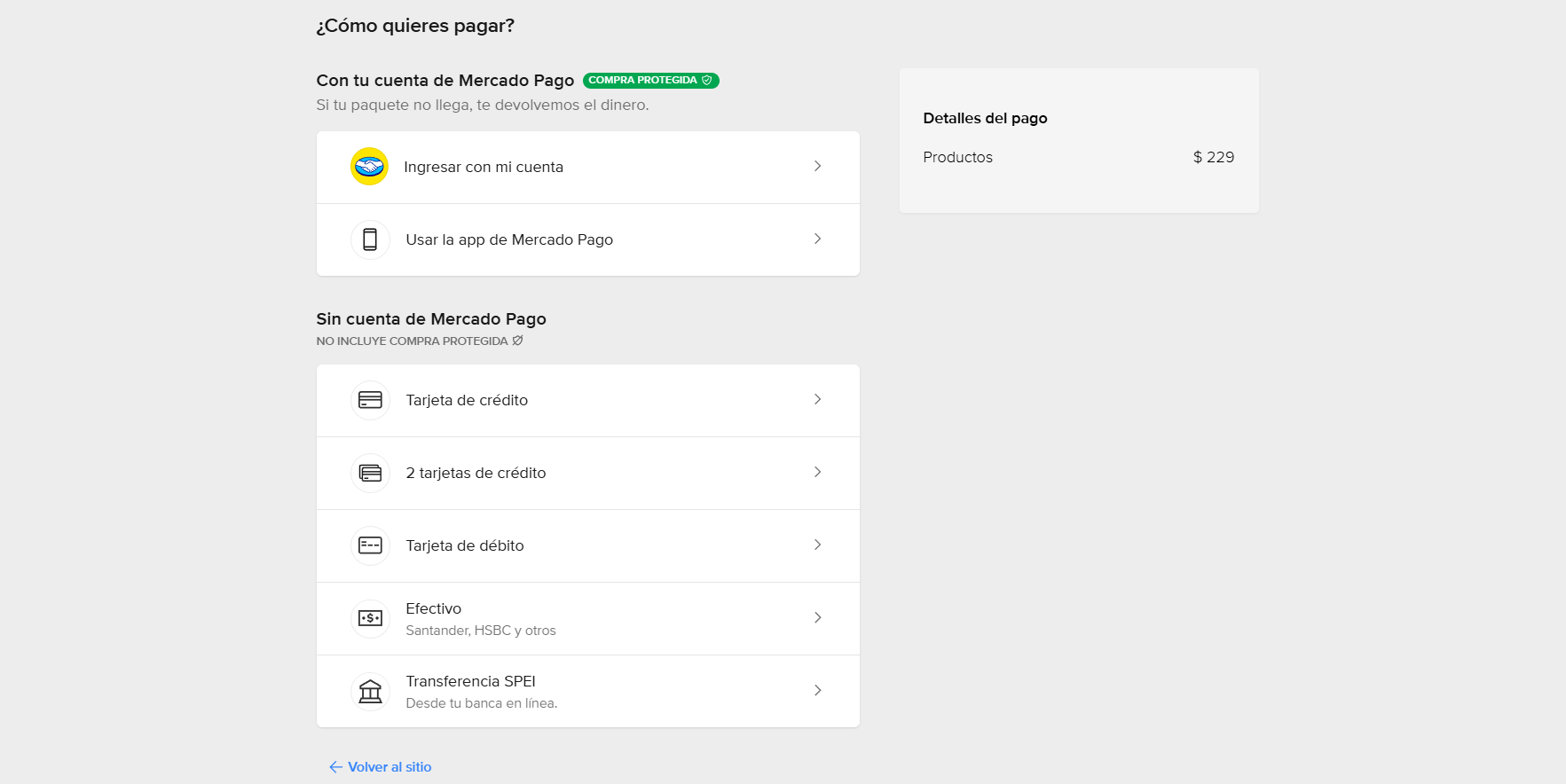This screenshot has height=784, width=1566.
Task: Select Ingresar con mi cuenta option
Action: (x=484, y=167)
